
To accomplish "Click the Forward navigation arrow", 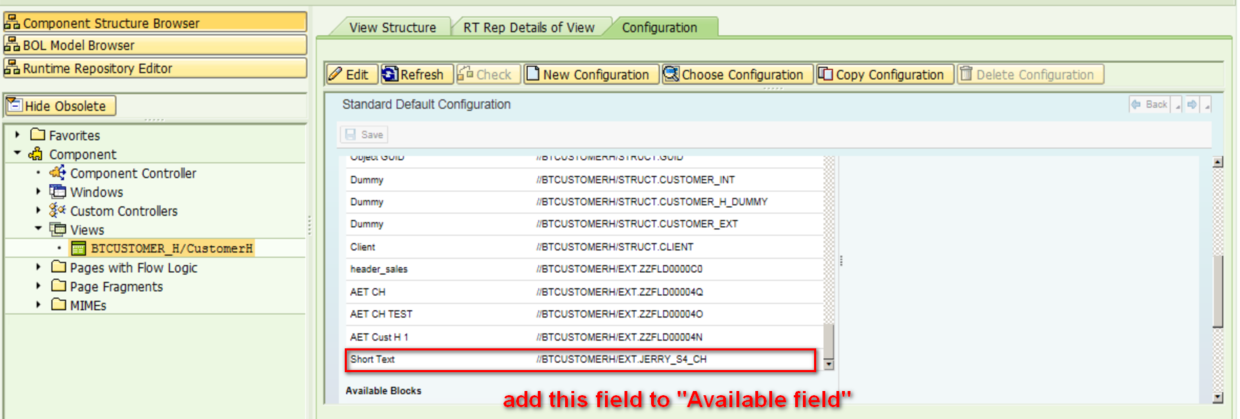I will coord(1193,105).
